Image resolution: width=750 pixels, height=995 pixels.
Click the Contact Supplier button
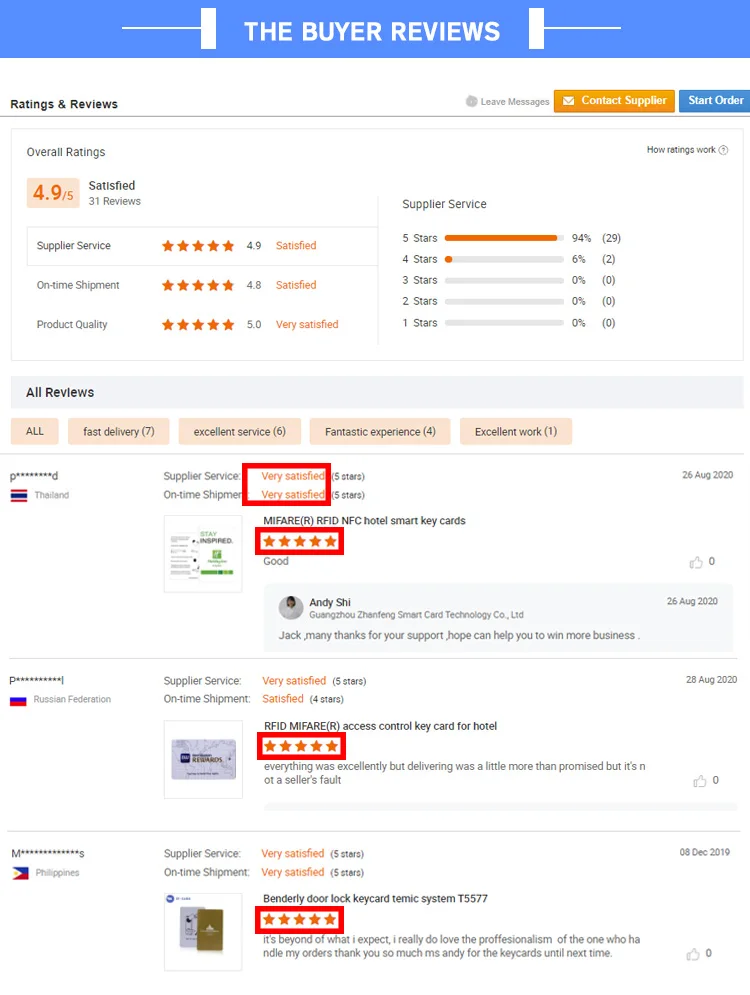click(614, 101)
